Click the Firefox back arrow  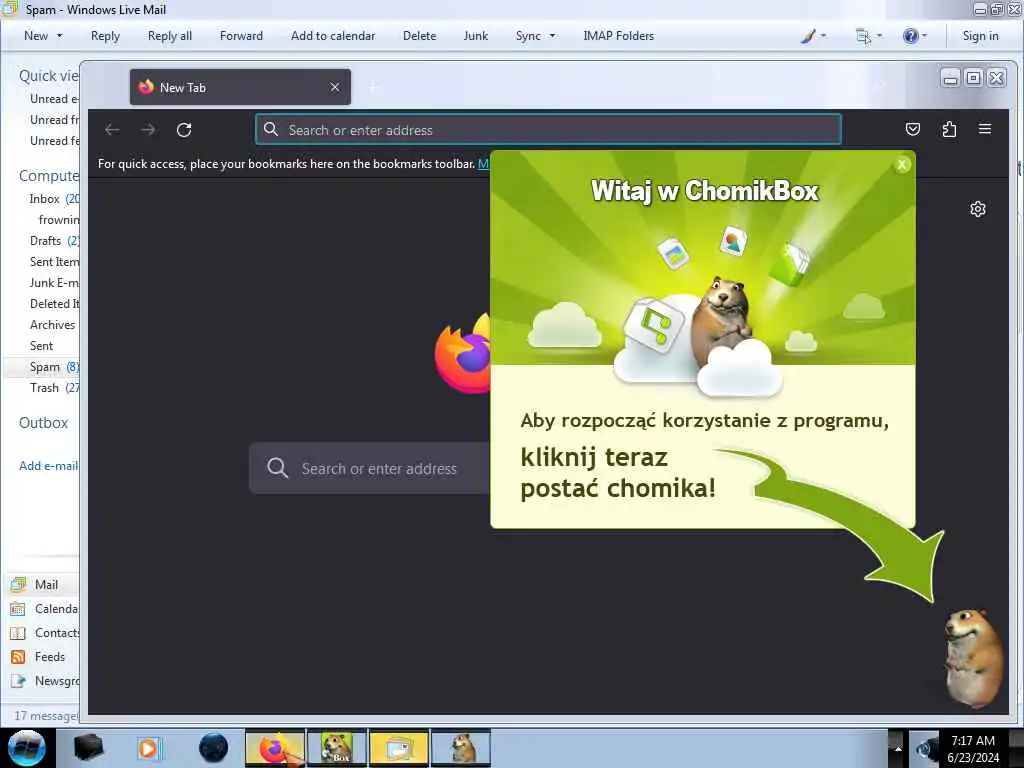click(x=112, y=130)
